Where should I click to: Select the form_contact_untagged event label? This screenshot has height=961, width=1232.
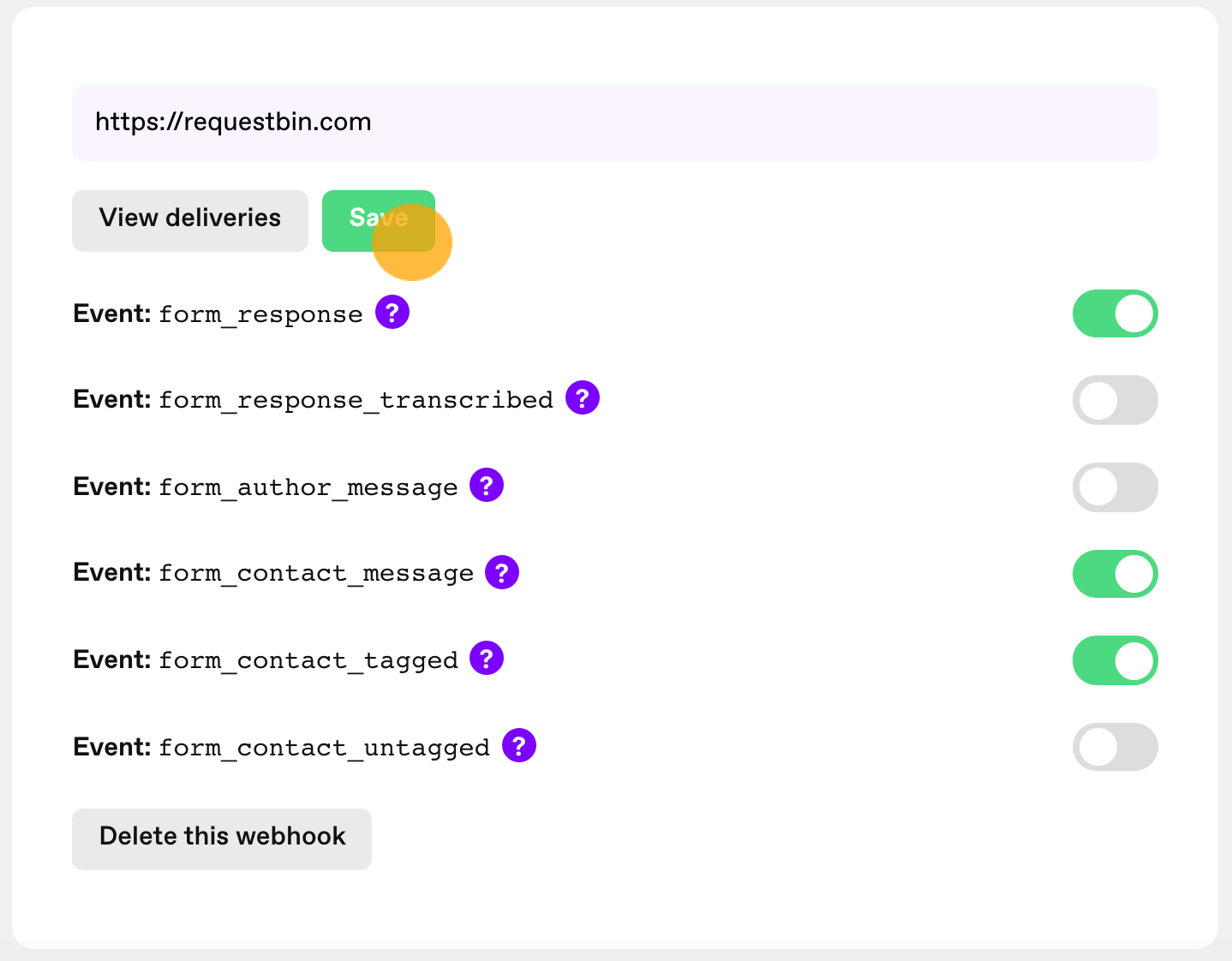coord(282,748)
